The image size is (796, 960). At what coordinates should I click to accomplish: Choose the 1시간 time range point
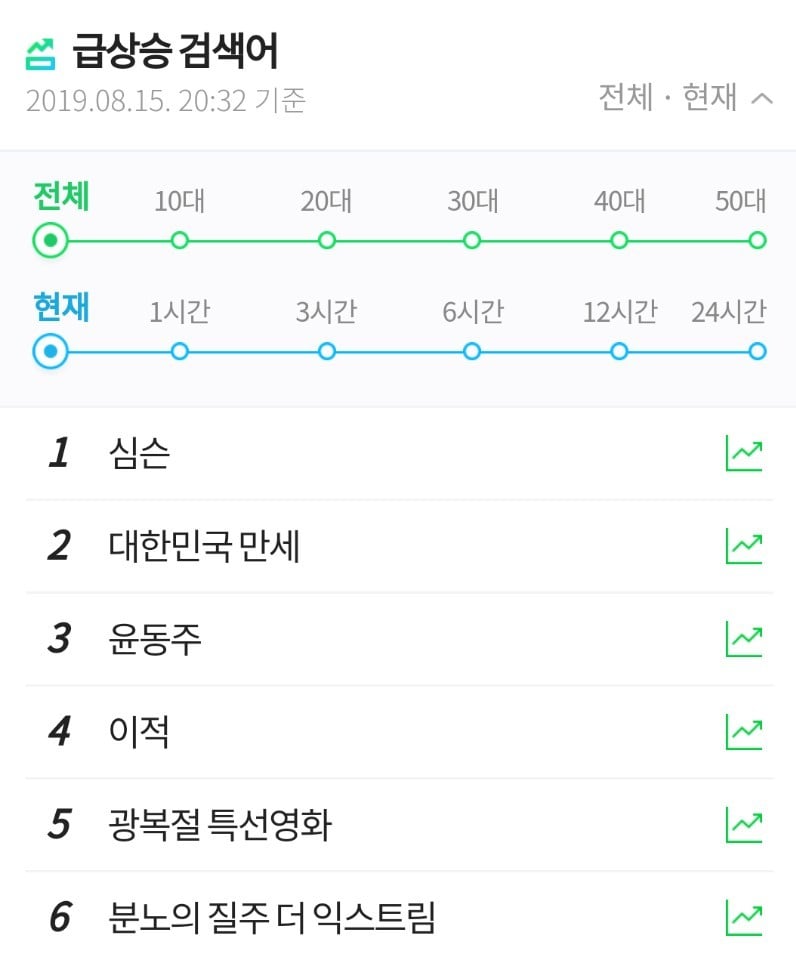coord(180,351)
